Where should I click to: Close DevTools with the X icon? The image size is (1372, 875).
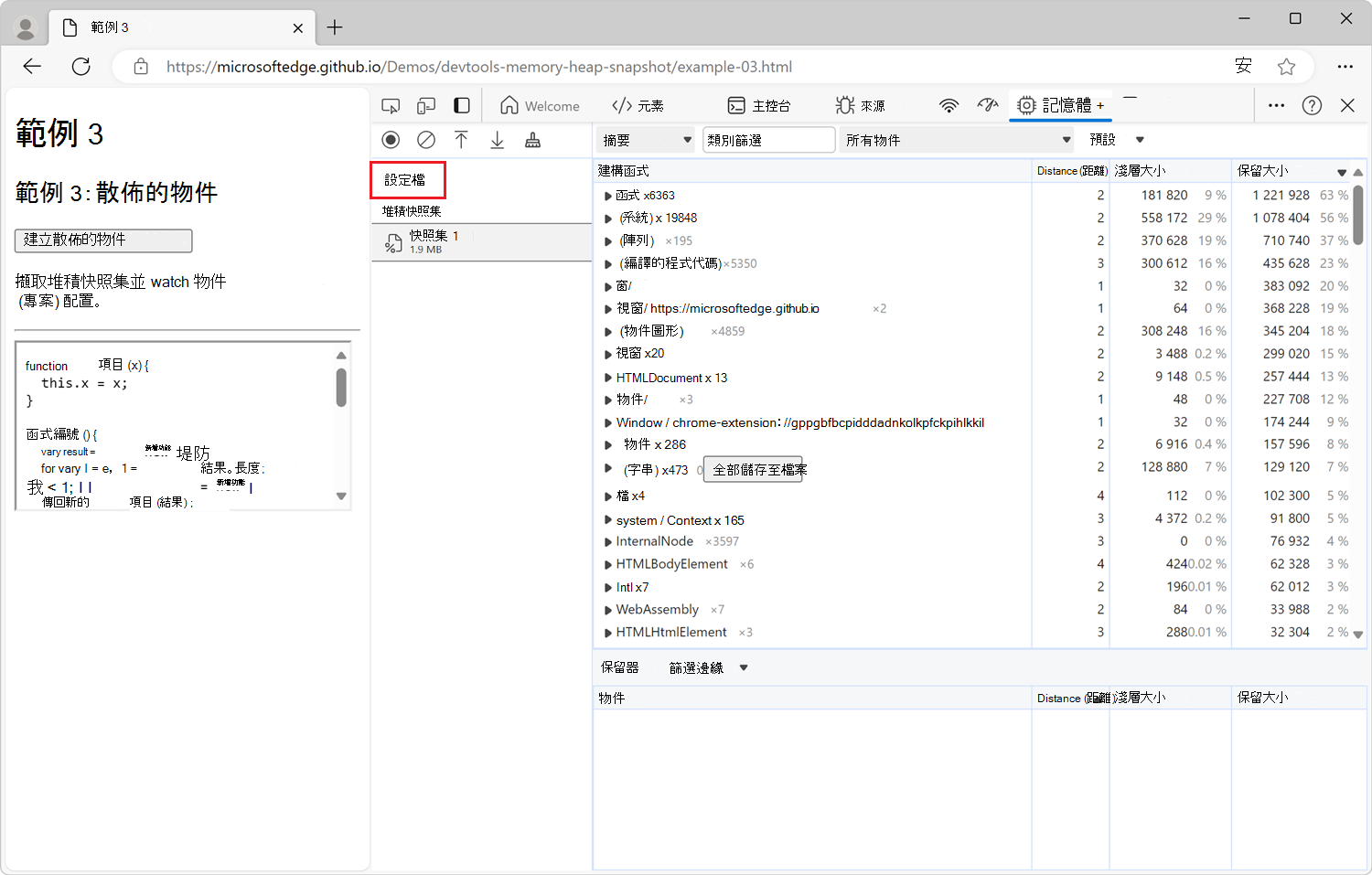tap(1347, 106)
